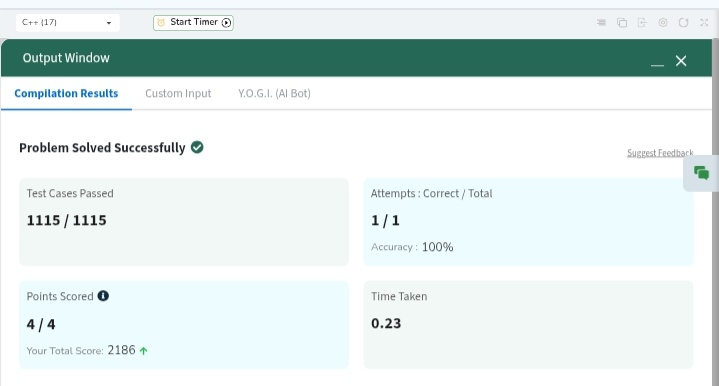Click the import file arrow icon
Screen dimensions: 719x386
pos(642,22)
